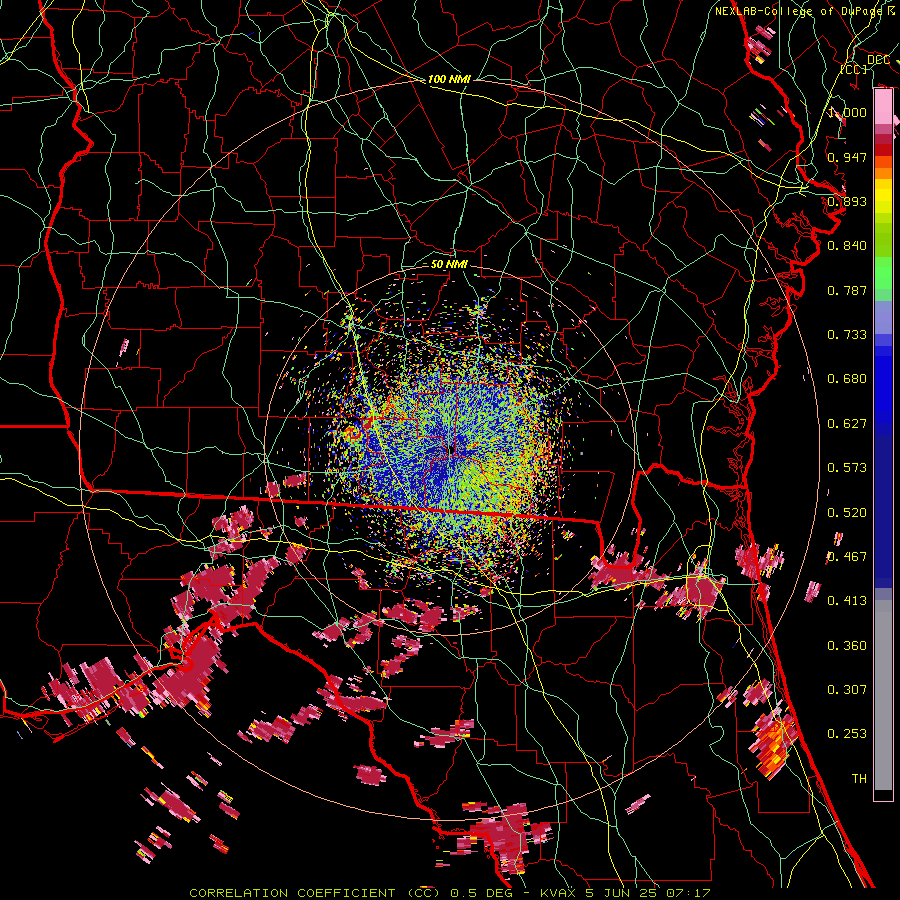Click the 0.733 legend value
The width and height of the screenshot is (900, 900).
[x=847, y=335]
